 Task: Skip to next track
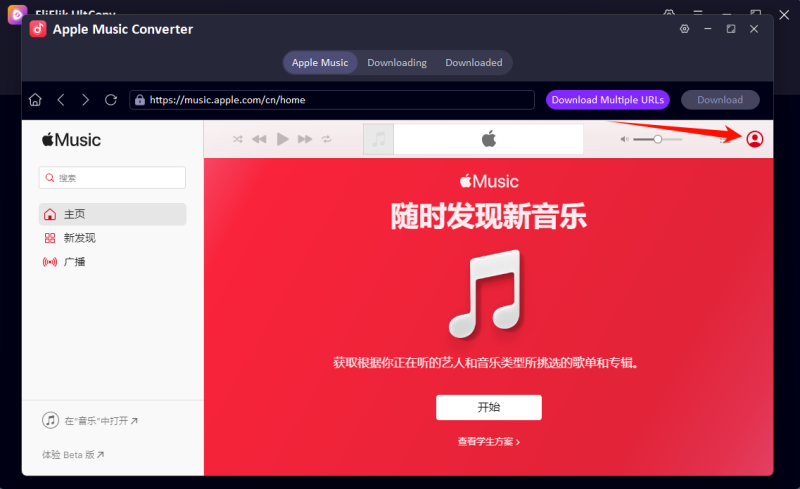[305, 139]
